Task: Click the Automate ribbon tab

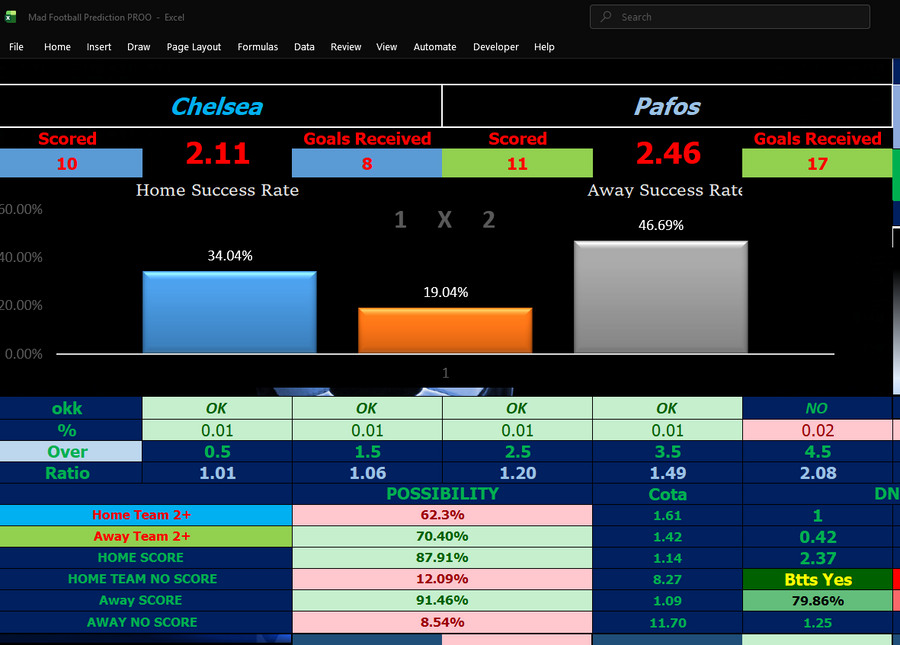Action: coord(434,46)
